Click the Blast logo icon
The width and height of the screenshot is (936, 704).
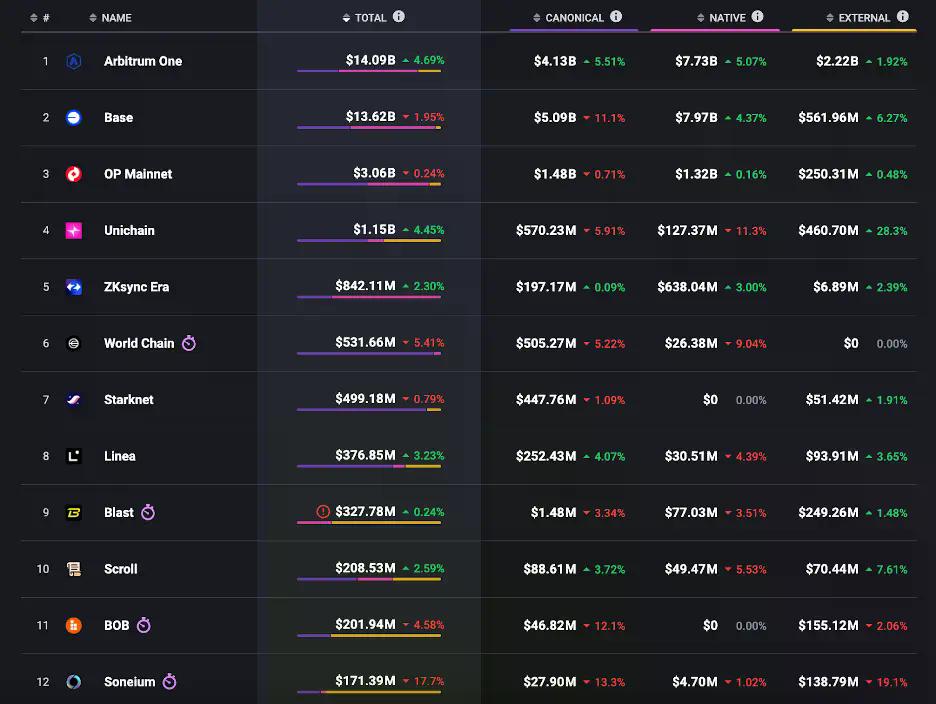[73, 512]
